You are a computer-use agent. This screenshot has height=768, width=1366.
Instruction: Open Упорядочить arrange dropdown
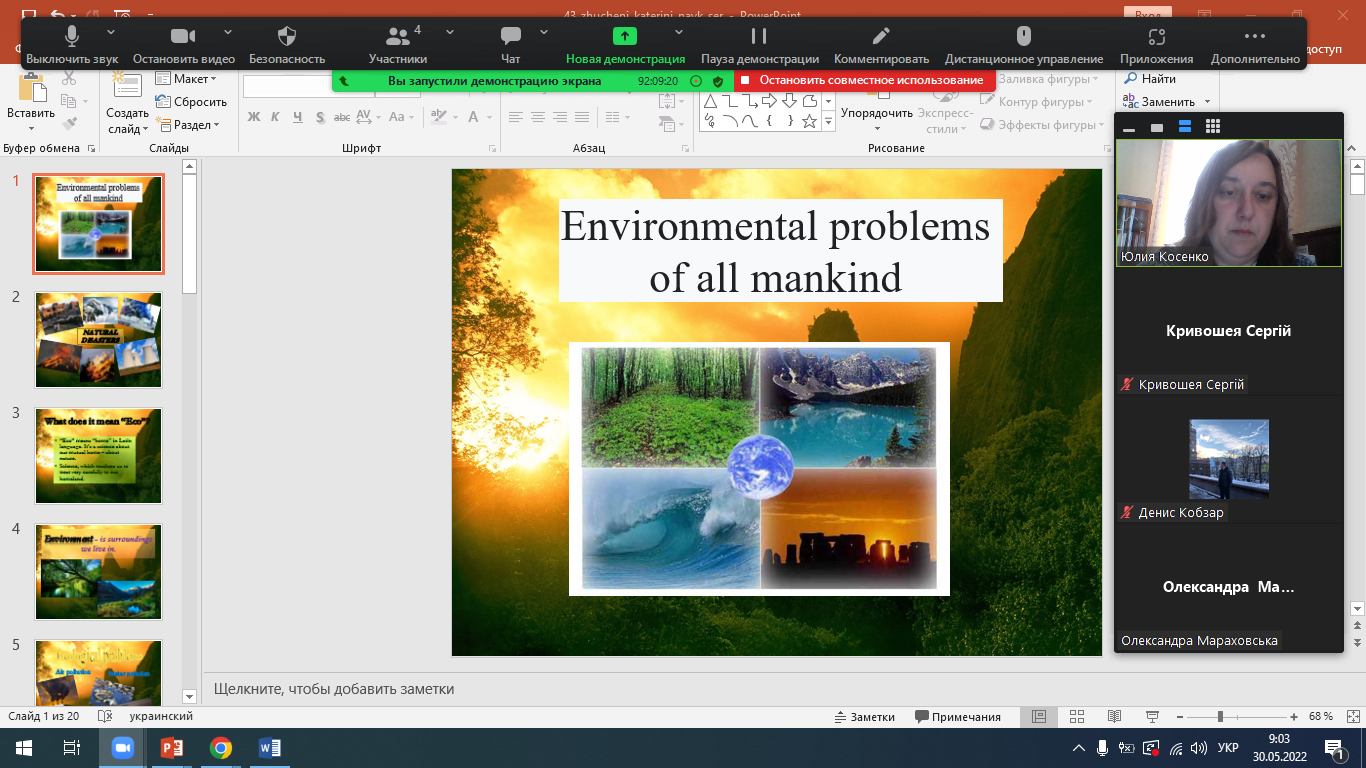tap(876, 113)
